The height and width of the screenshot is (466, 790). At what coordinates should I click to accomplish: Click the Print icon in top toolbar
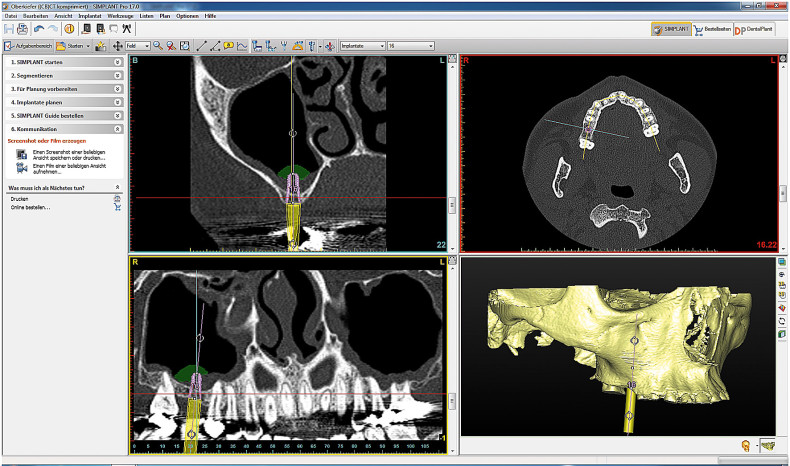(x=23, y=29)
